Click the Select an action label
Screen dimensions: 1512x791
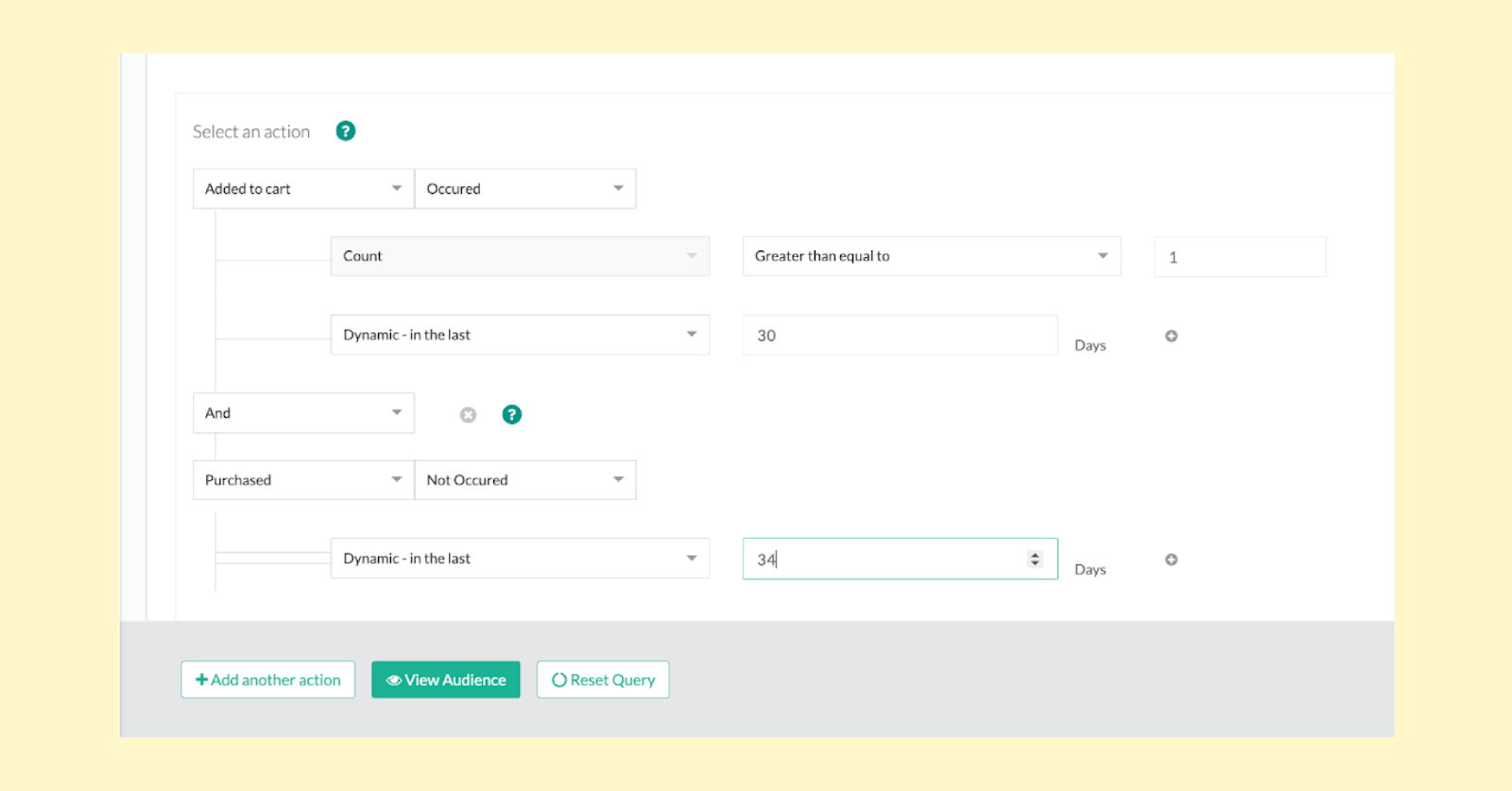coord(251,131)
